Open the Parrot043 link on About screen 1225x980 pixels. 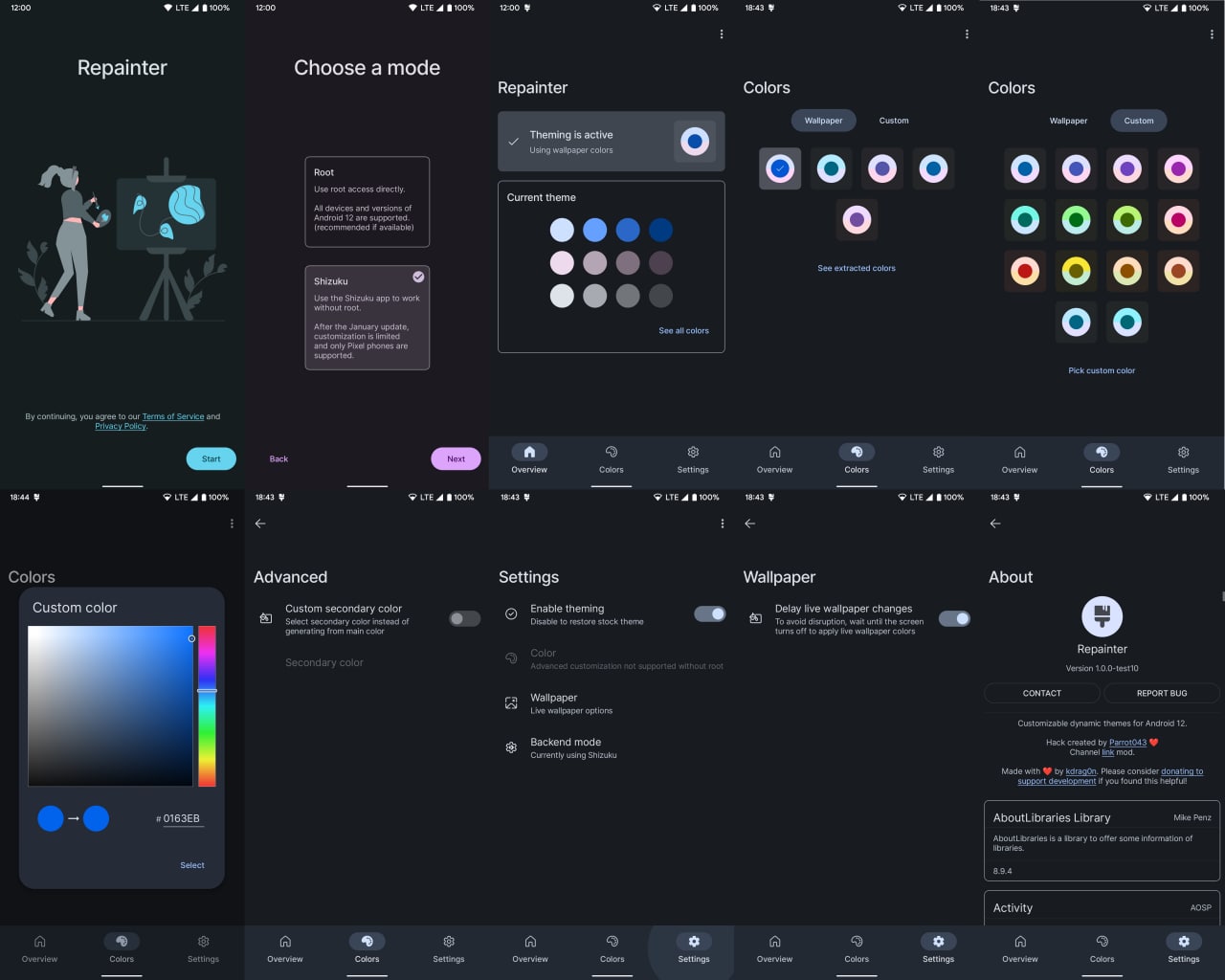(1128, 743)
